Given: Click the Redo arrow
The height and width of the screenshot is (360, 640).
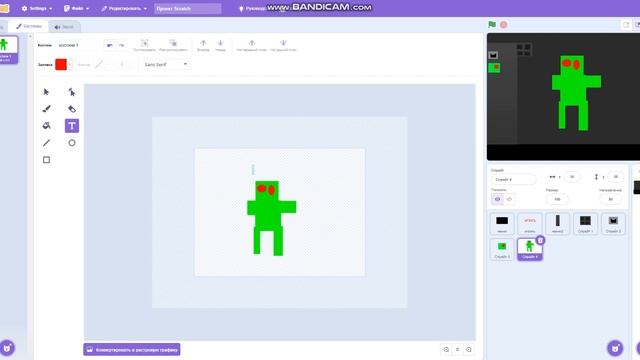Looking at the screenshot, I should click(x=121, y=45).
